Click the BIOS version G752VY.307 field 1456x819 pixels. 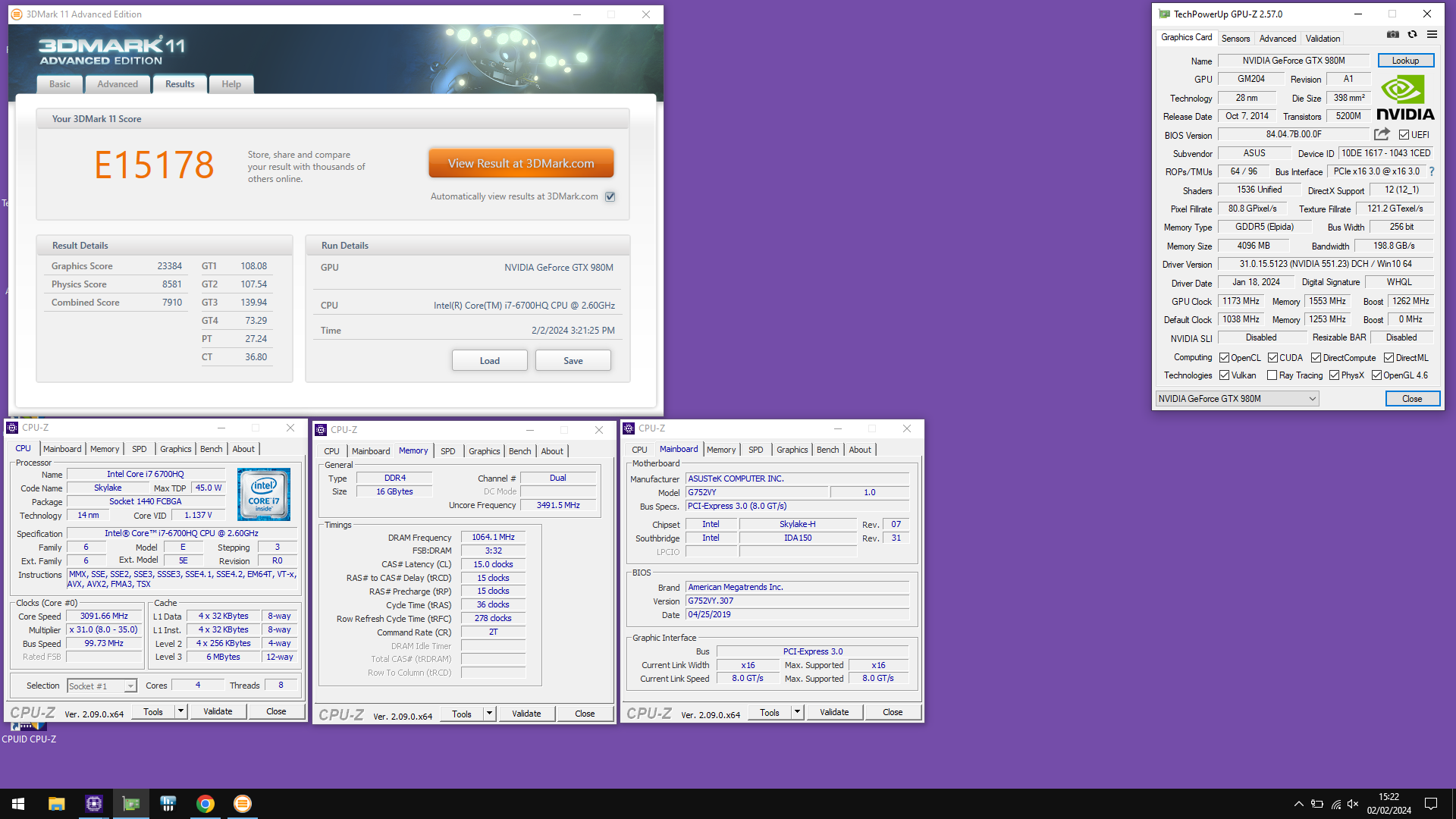pyautogui.click(x=797, y=601)
